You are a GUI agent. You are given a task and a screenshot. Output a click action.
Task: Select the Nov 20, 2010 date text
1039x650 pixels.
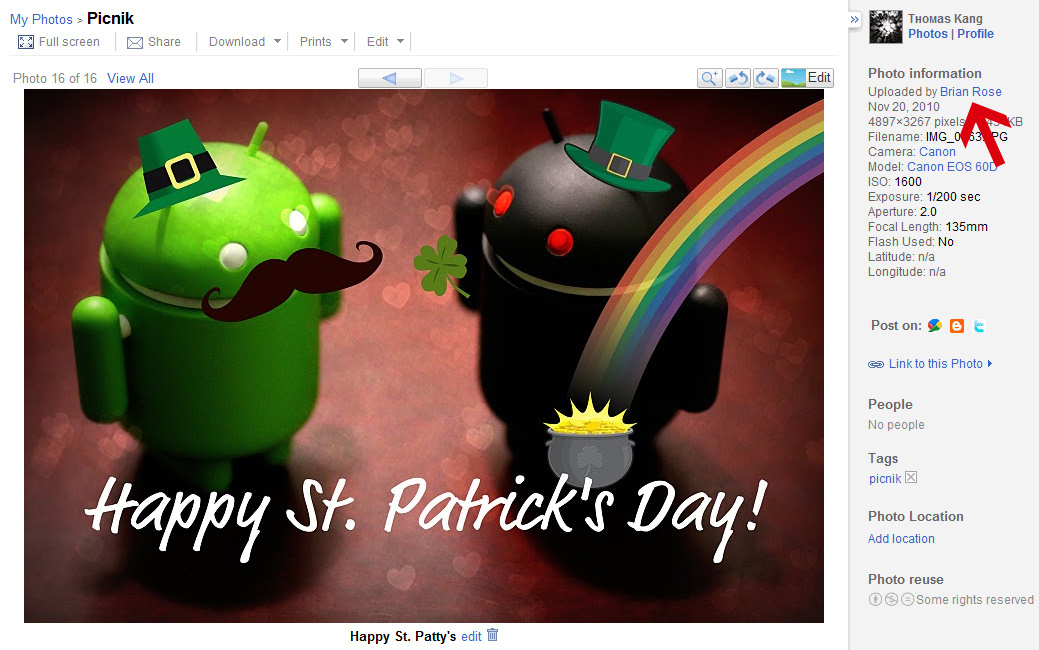click(904, 107)
